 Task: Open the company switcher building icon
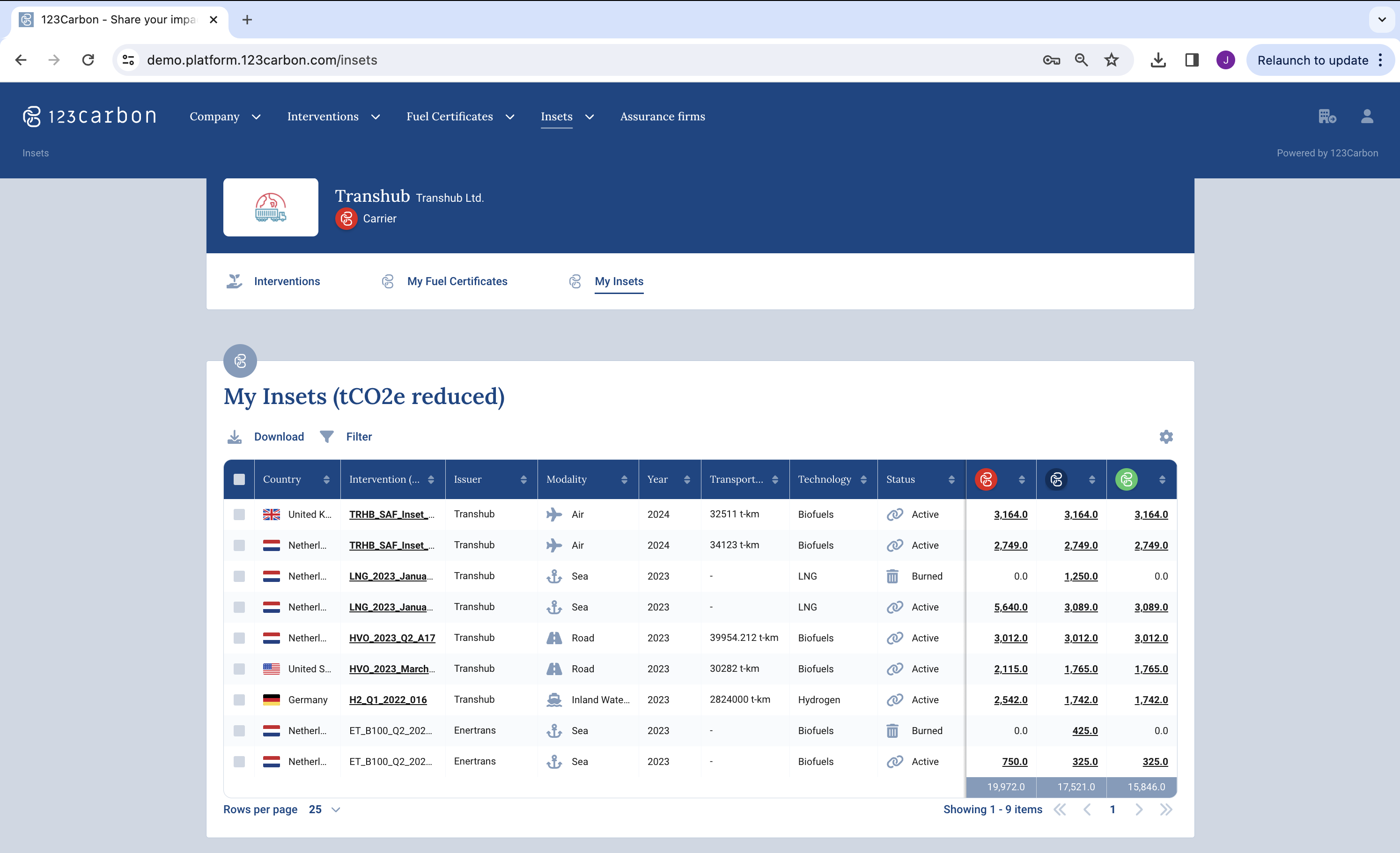(1327, 116)
